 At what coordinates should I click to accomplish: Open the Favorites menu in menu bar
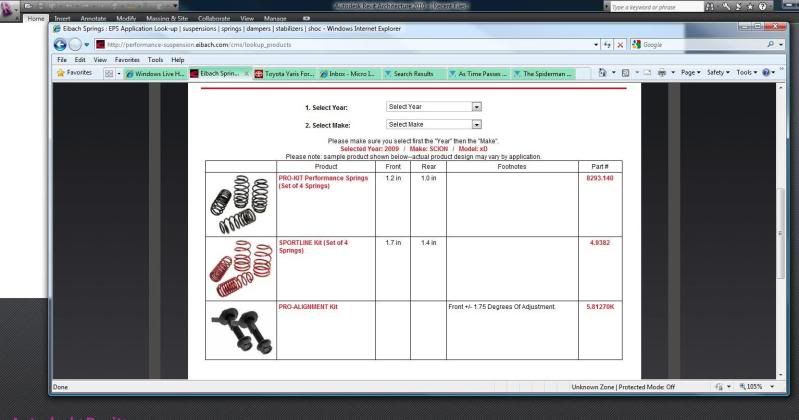(128, 59)
